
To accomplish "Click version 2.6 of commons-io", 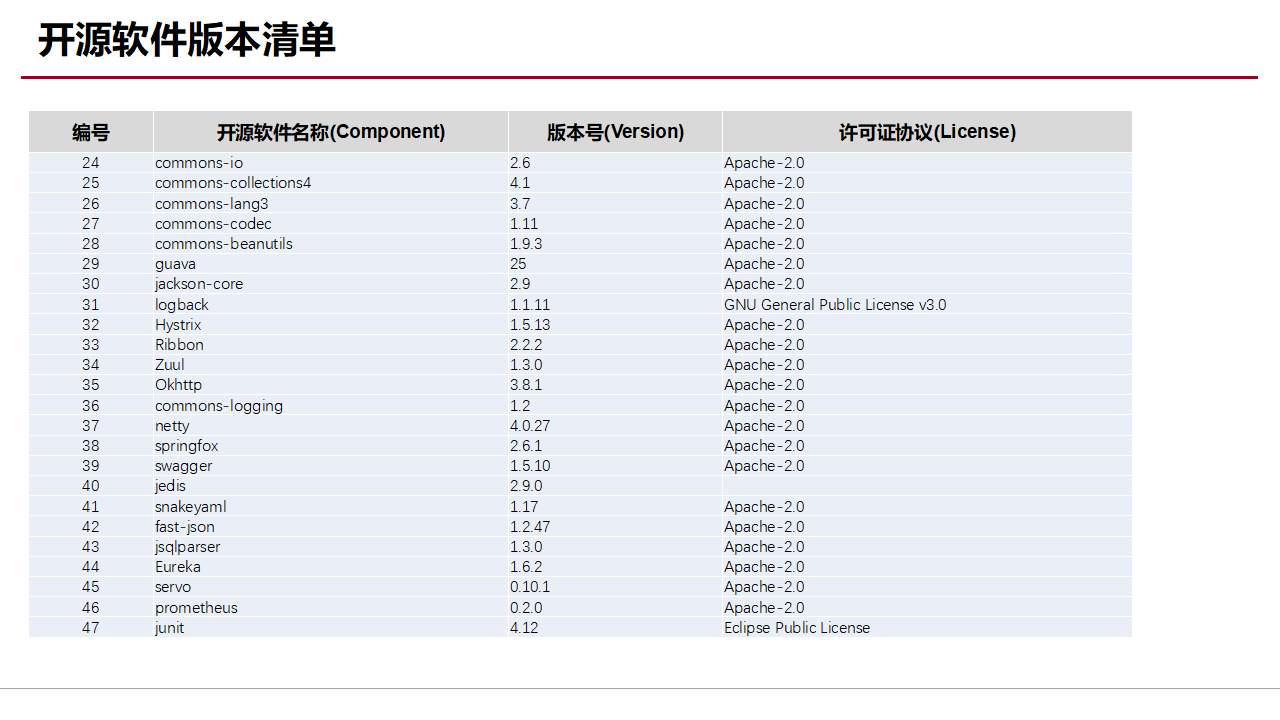I will click(x=615, y=163).
